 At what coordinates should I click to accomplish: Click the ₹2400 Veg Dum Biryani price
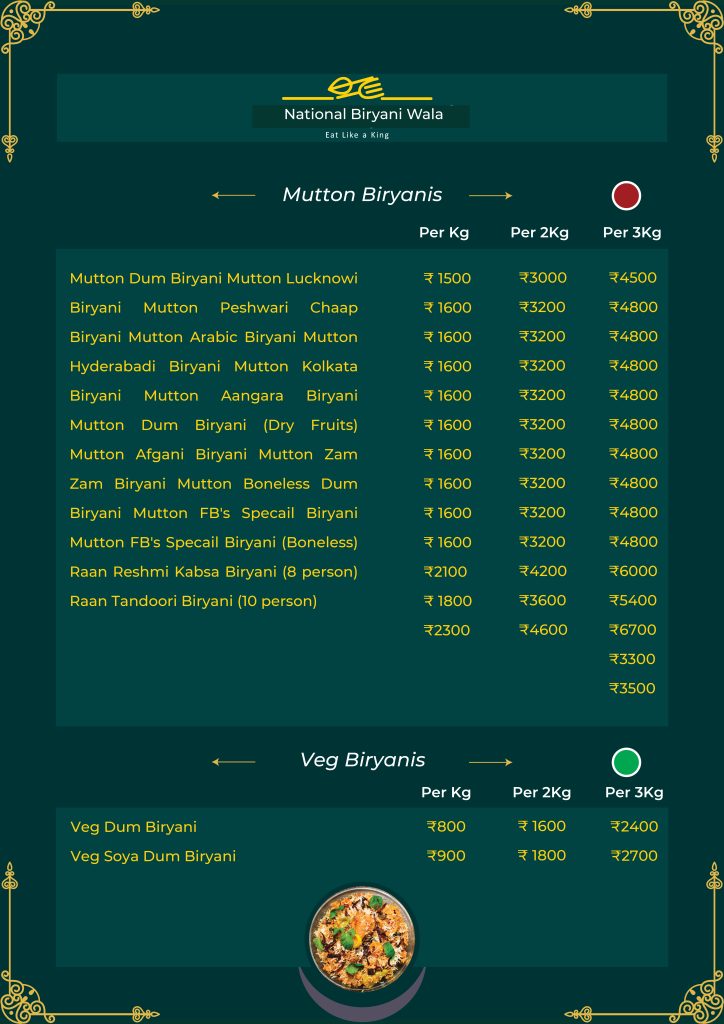pos(634,827)
